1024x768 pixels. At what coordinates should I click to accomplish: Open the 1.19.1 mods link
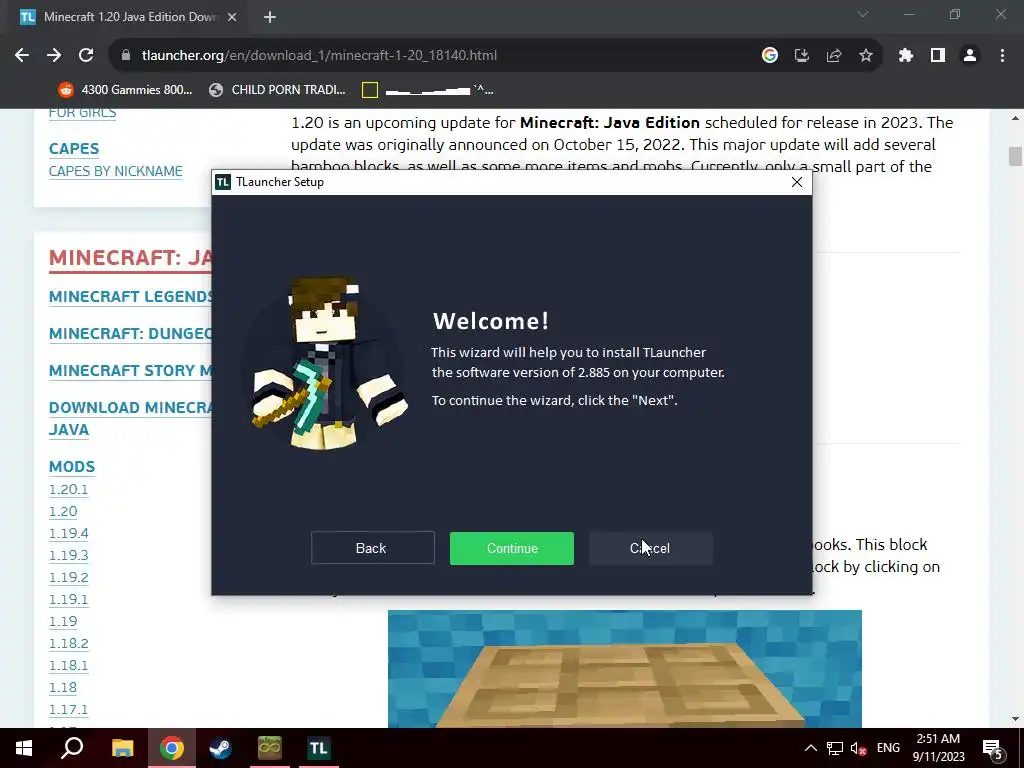[69, 600]
